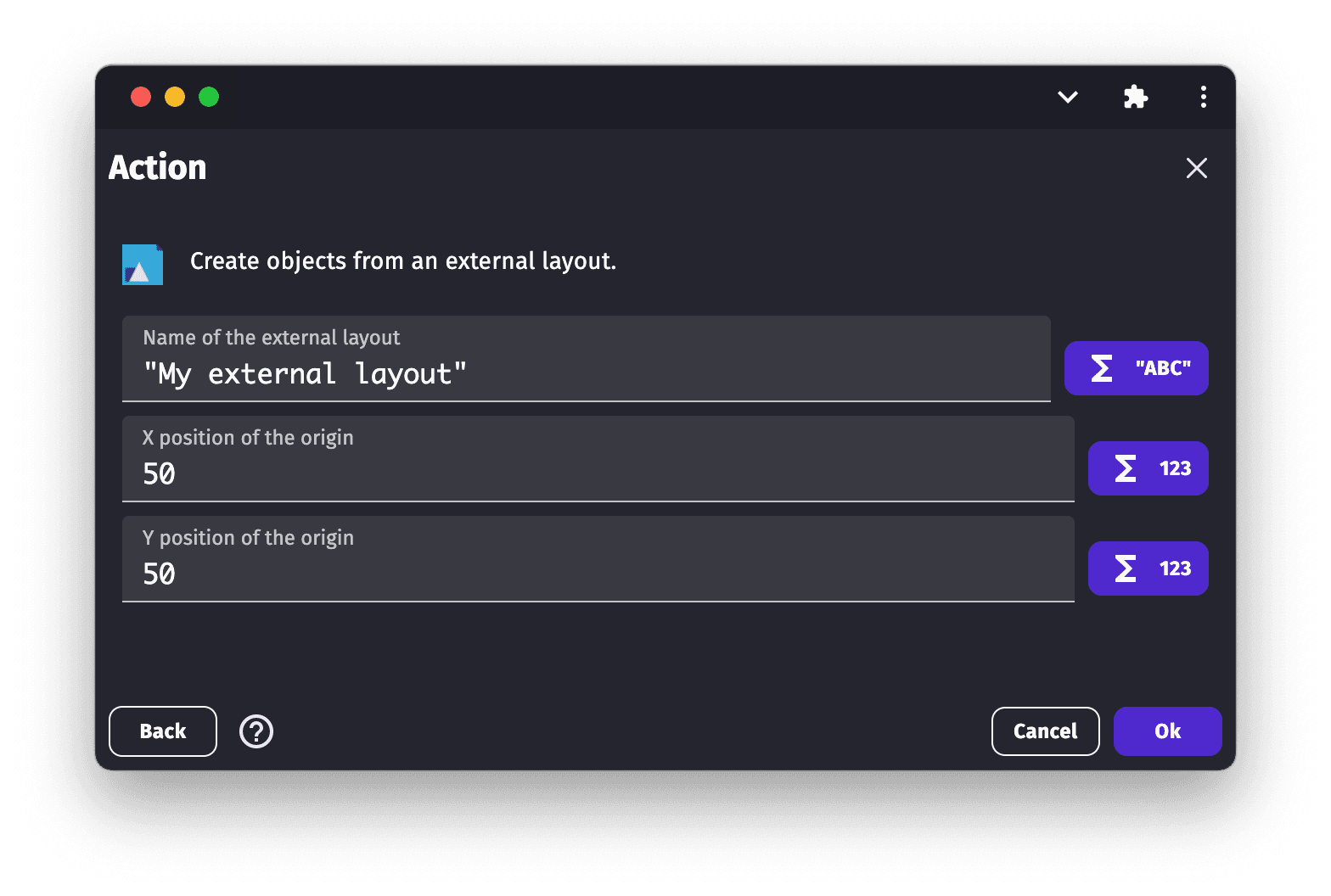Focus the Name of the external layout field

pos(586,373)
